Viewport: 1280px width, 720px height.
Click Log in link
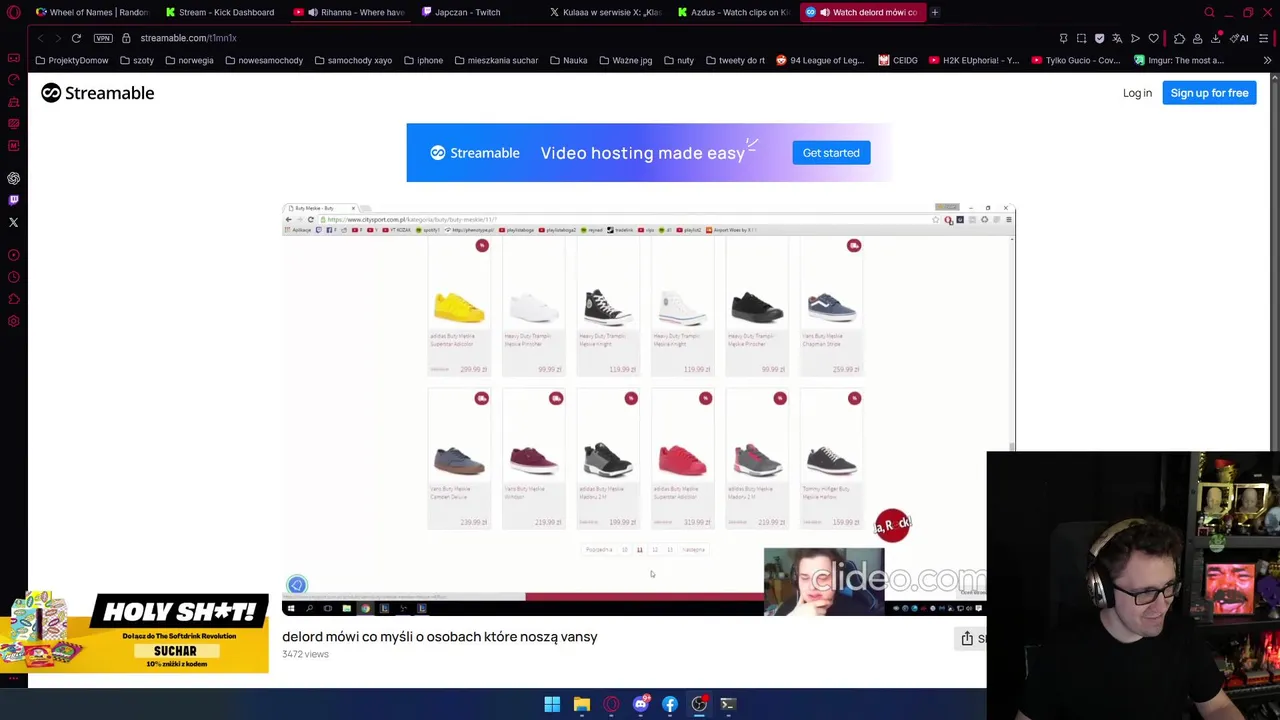[1137, 93]
